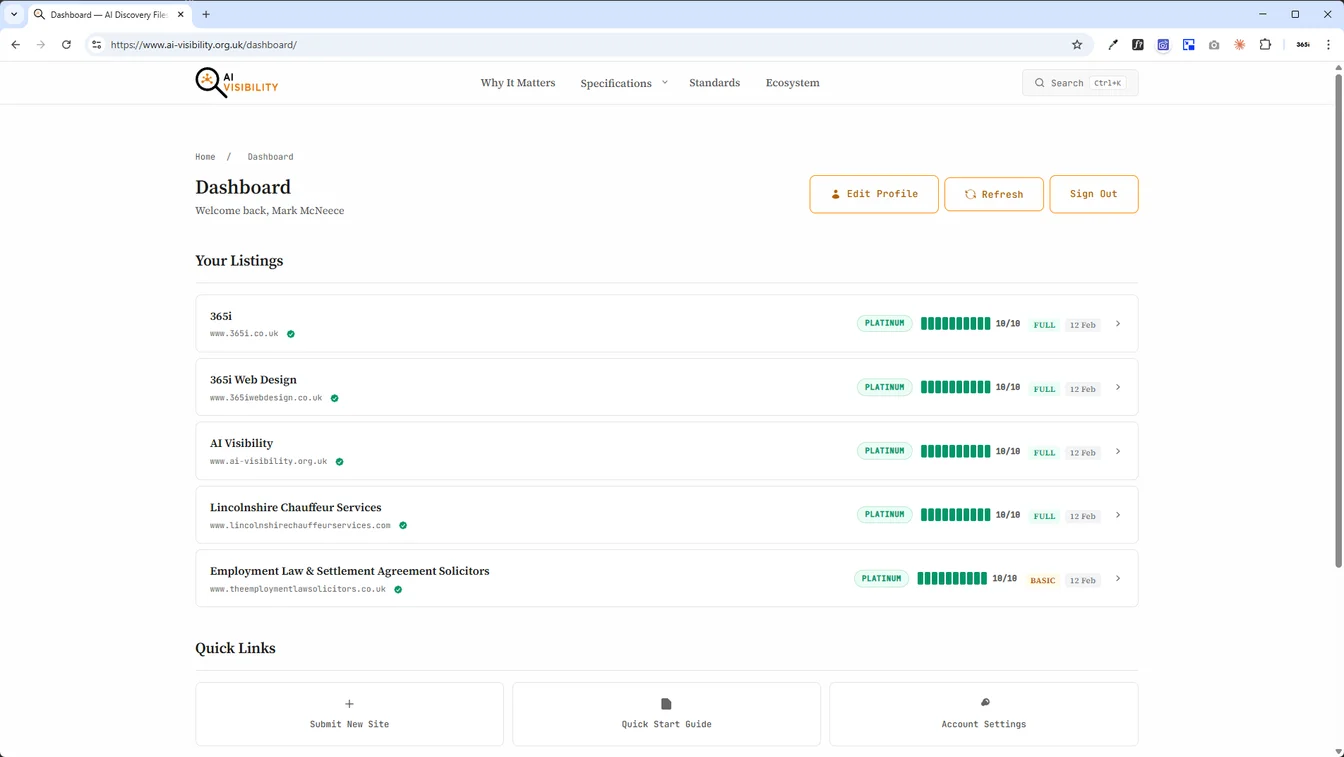View site information icon in address bar
1344x757 pixels.
coord(97,44)
